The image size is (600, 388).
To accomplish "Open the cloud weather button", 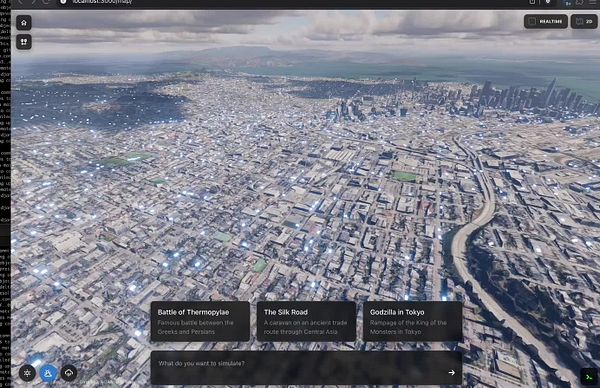I will pos(68,373).
